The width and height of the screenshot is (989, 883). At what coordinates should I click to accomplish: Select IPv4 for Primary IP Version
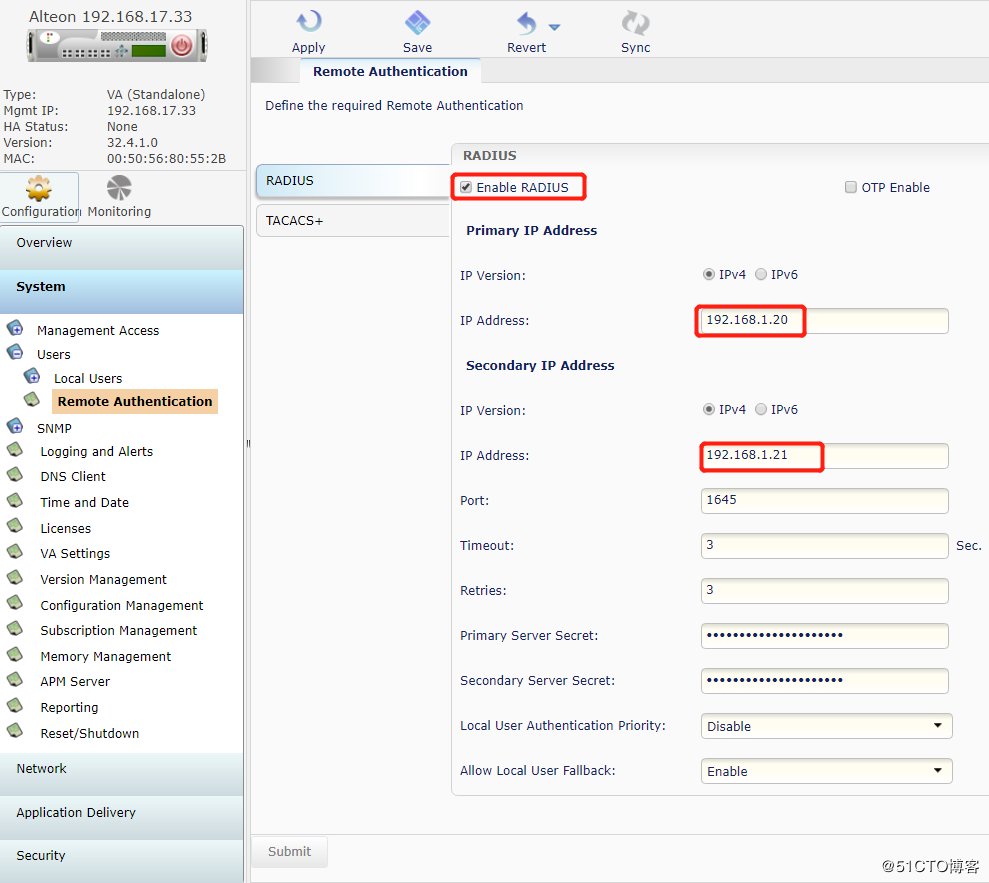[709, 274]
